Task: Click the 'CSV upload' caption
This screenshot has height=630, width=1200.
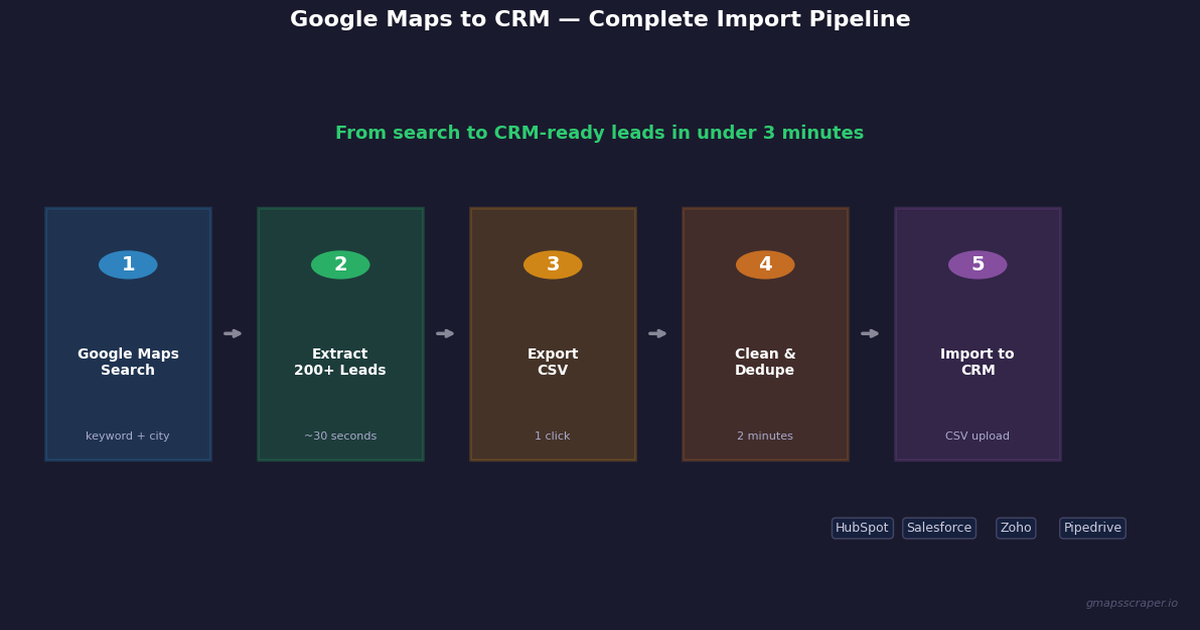Action: [978, 437]
